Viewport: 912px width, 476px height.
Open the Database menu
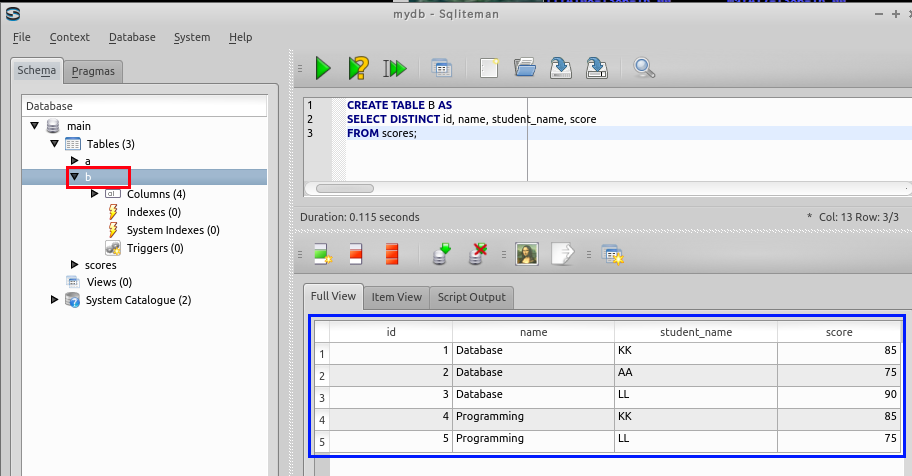tap(132, 37)
